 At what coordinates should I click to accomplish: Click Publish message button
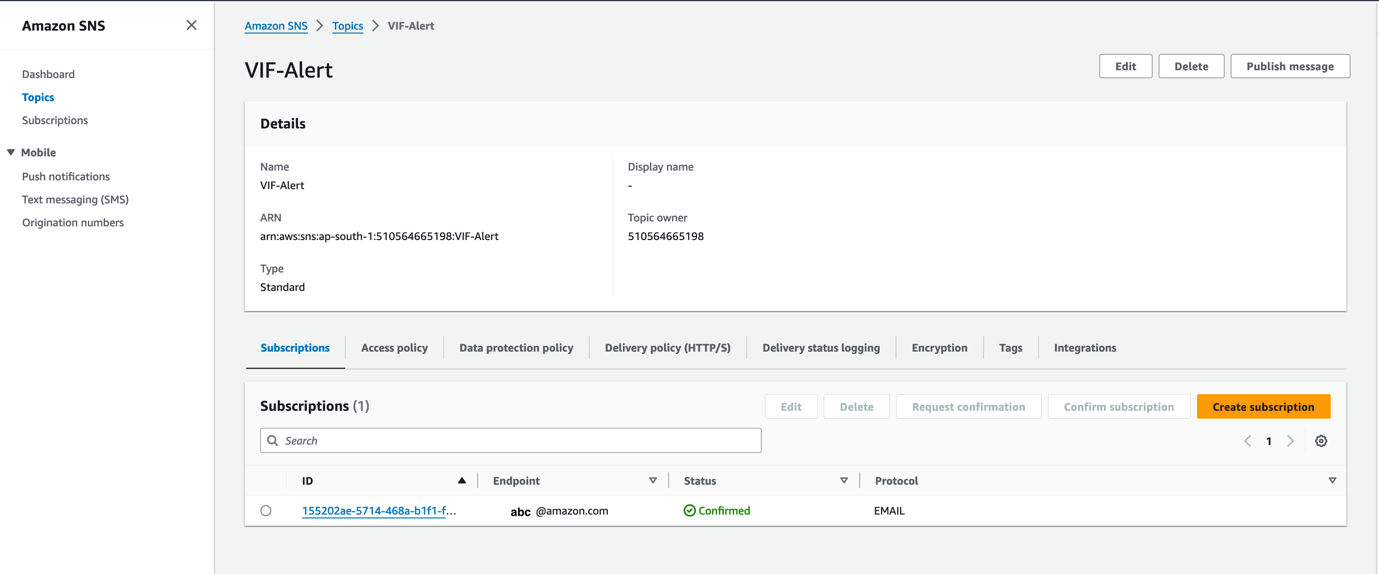[x=1290, y=66]
